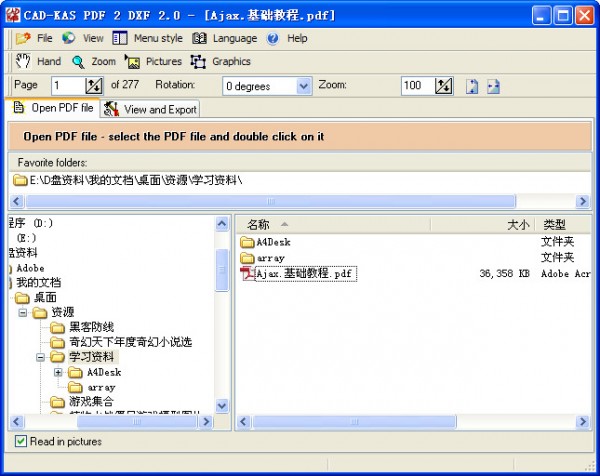Click the favorite folders list left arrow

(x=16, y=201)
